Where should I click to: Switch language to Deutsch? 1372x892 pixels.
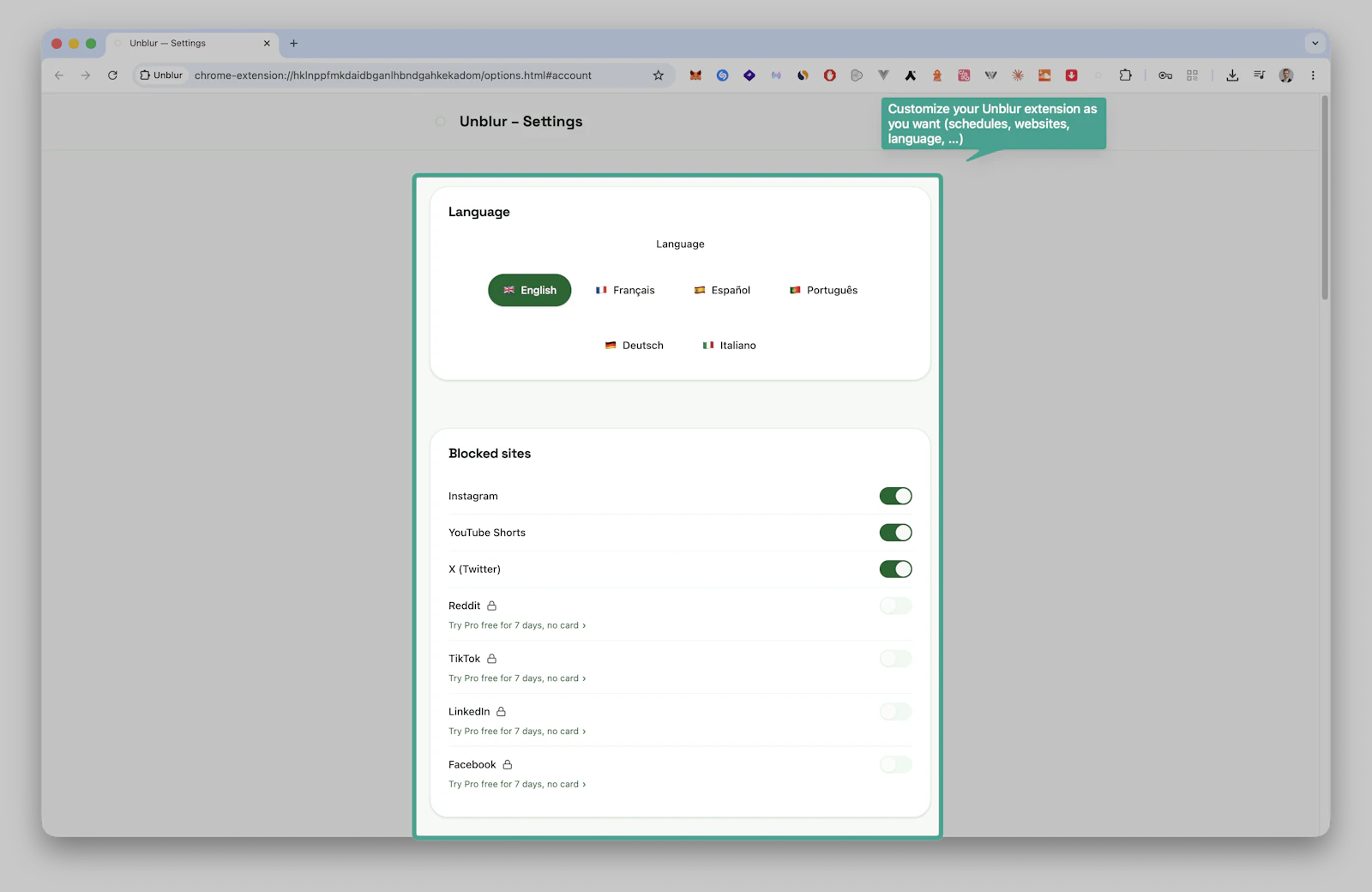coord(635,346)
